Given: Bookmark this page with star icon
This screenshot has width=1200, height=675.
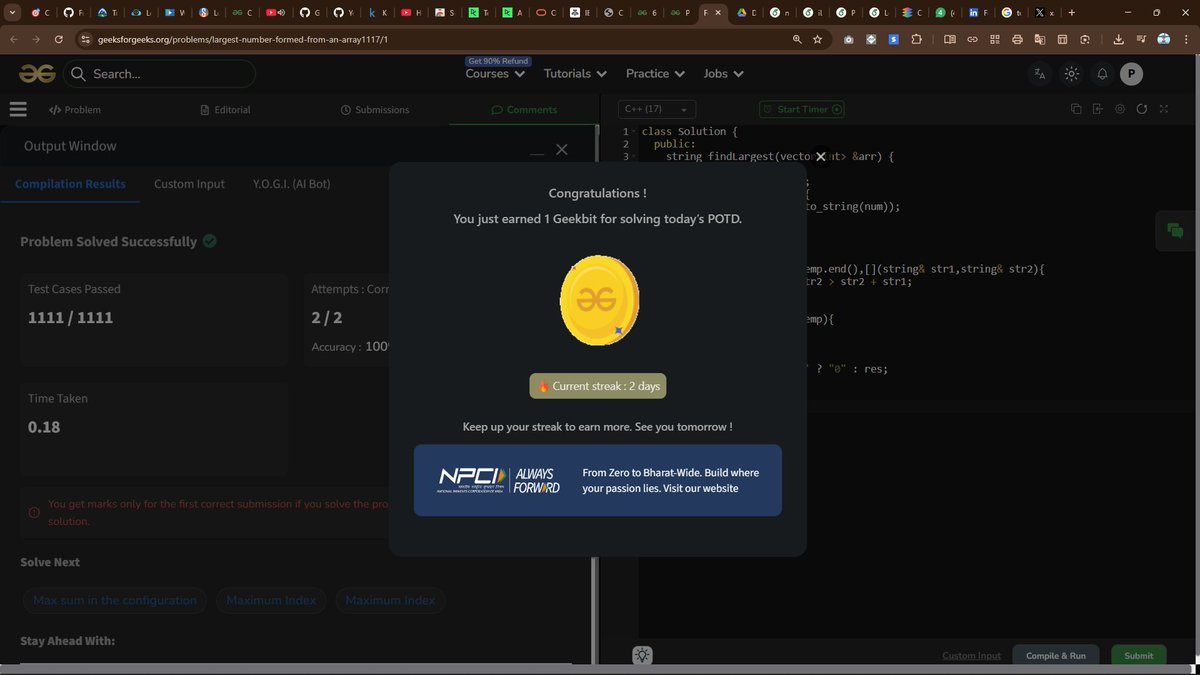Looking at the screenshot, I should [x=817, y=39].
